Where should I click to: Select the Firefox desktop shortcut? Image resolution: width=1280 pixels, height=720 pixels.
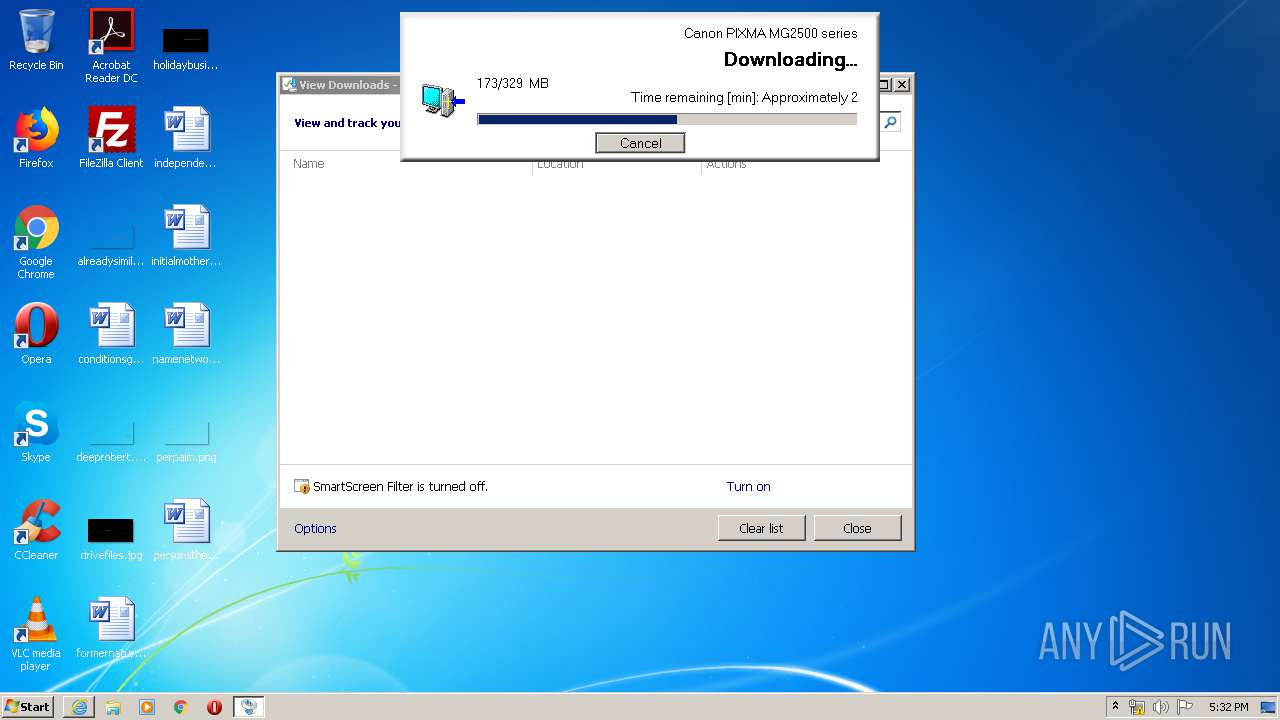click(36, 138)
